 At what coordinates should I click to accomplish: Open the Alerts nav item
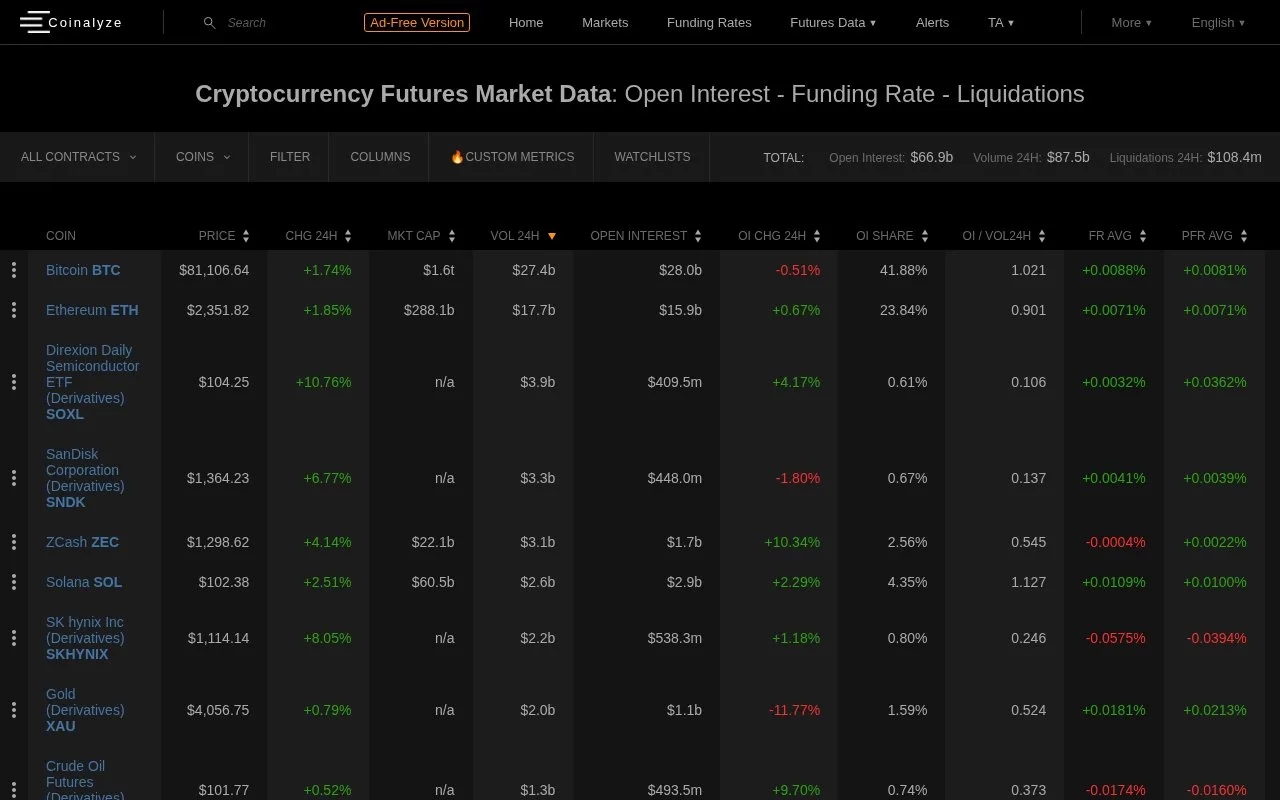coord(932,22)
